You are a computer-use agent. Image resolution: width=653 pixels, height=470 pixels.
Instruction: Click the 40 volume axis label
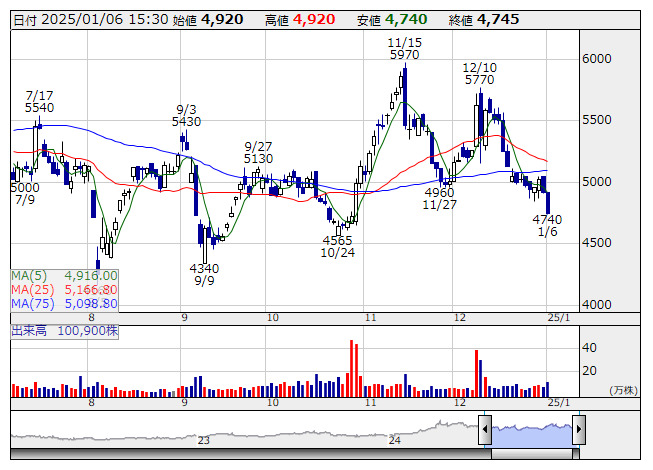pyautogui.click(x=589, y=348)
